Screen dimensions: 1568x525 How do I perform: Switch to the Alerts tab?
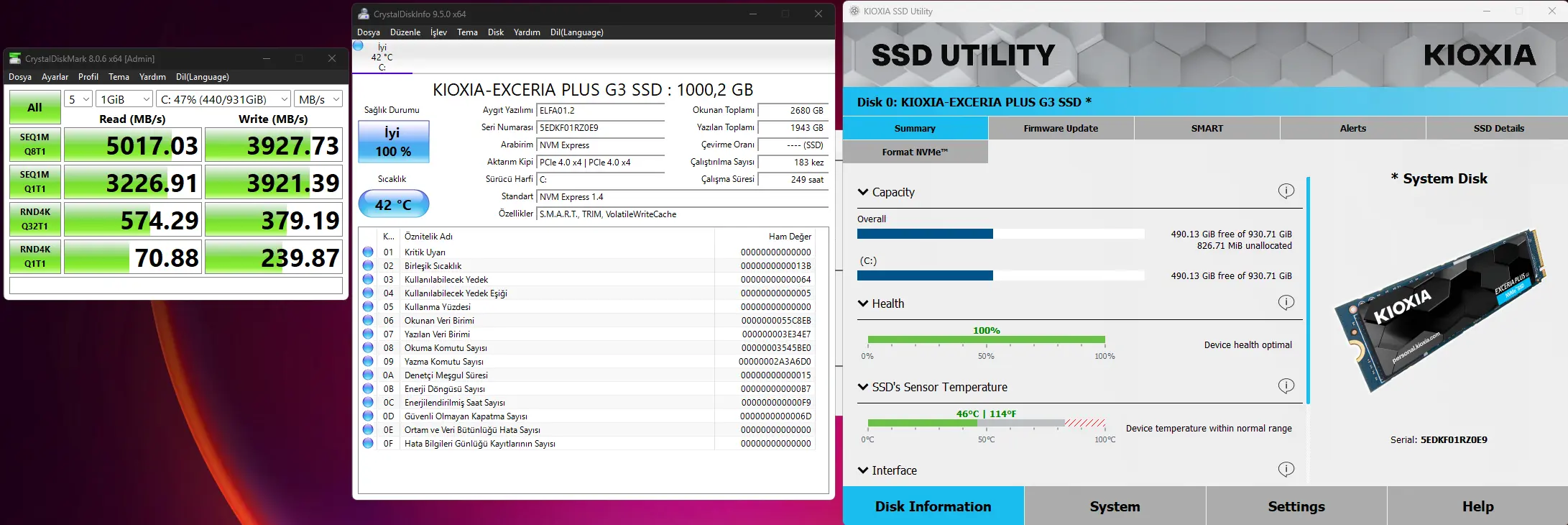1352,128
